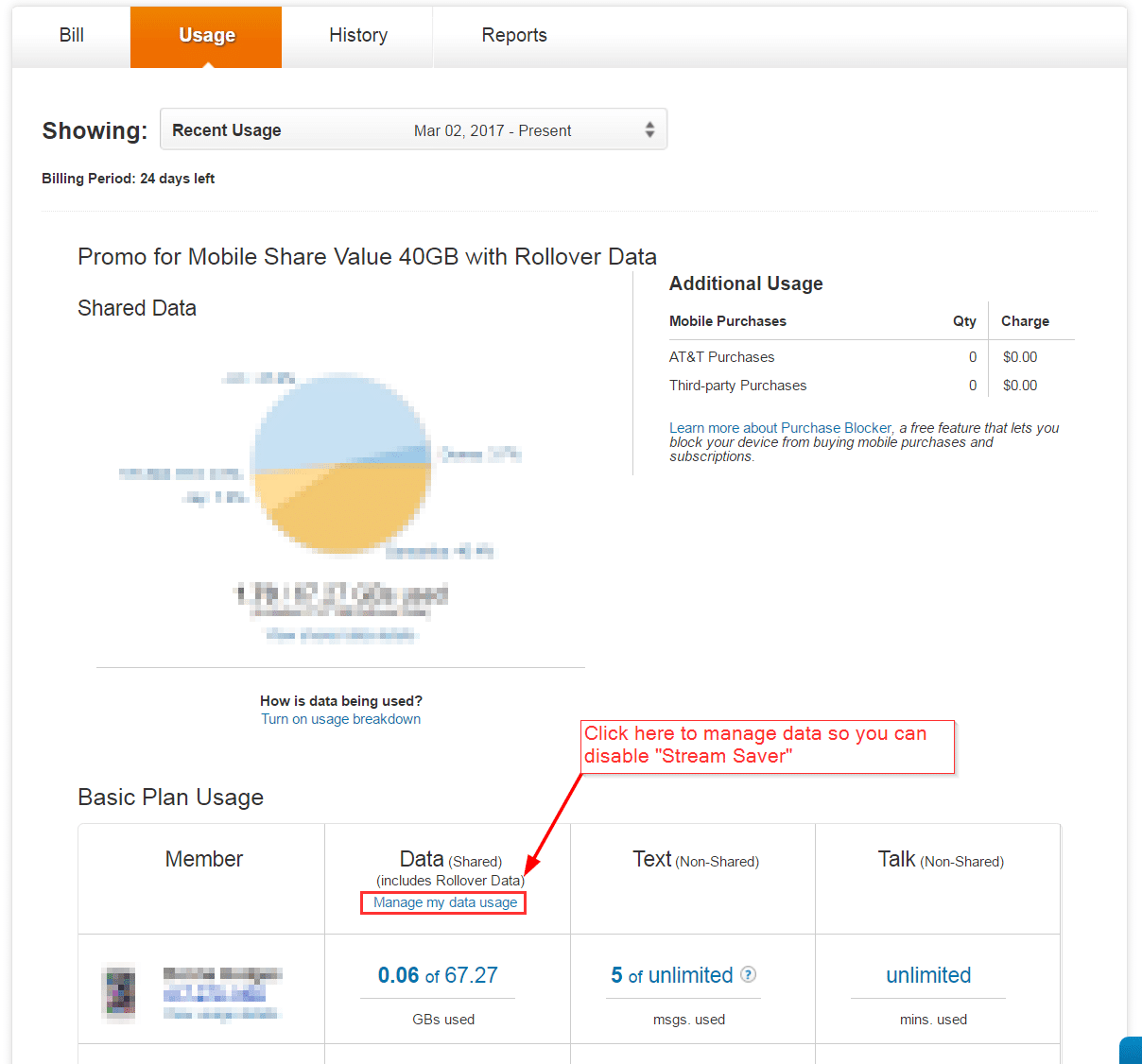View the 5 of unlimited messages details
This screenshot has width=1142, height=1064.
(x=671, y=975)
